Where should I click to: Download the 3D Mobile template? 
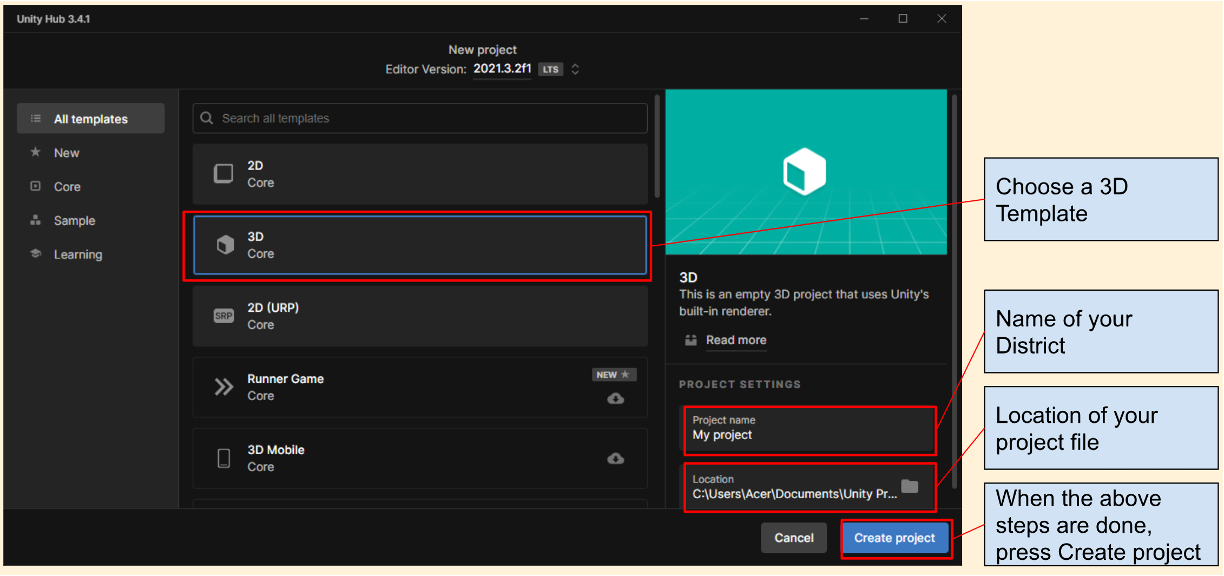coord(616,458)
